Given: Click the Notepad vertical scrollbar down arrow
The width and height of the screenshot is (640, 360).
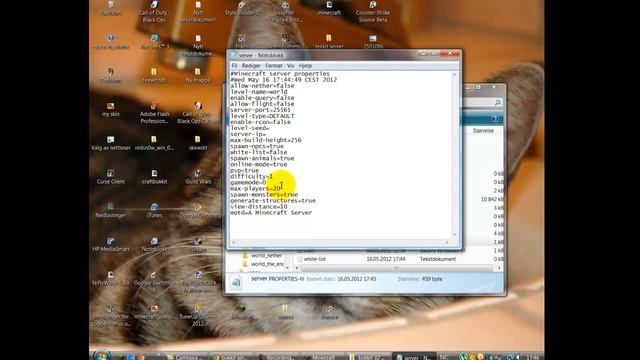Looking at the screenshot, I should point(454,235).
